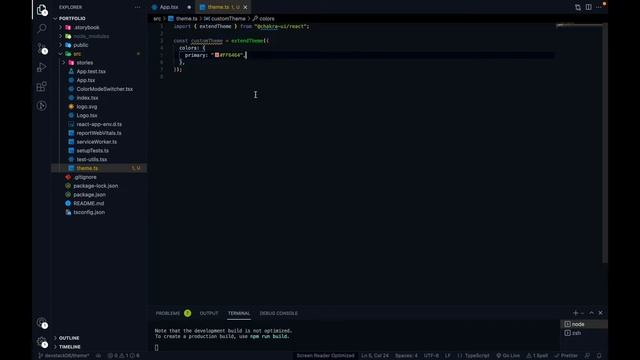The width and height of the screenshot is (640, 360).
Task: Open logo.svg file
Action: coord(87,107)
